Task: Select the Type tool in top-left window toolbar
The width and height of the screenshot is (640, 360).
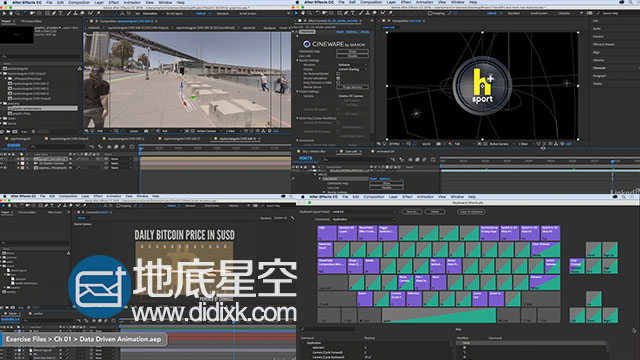Action: (x=61, y=13)
